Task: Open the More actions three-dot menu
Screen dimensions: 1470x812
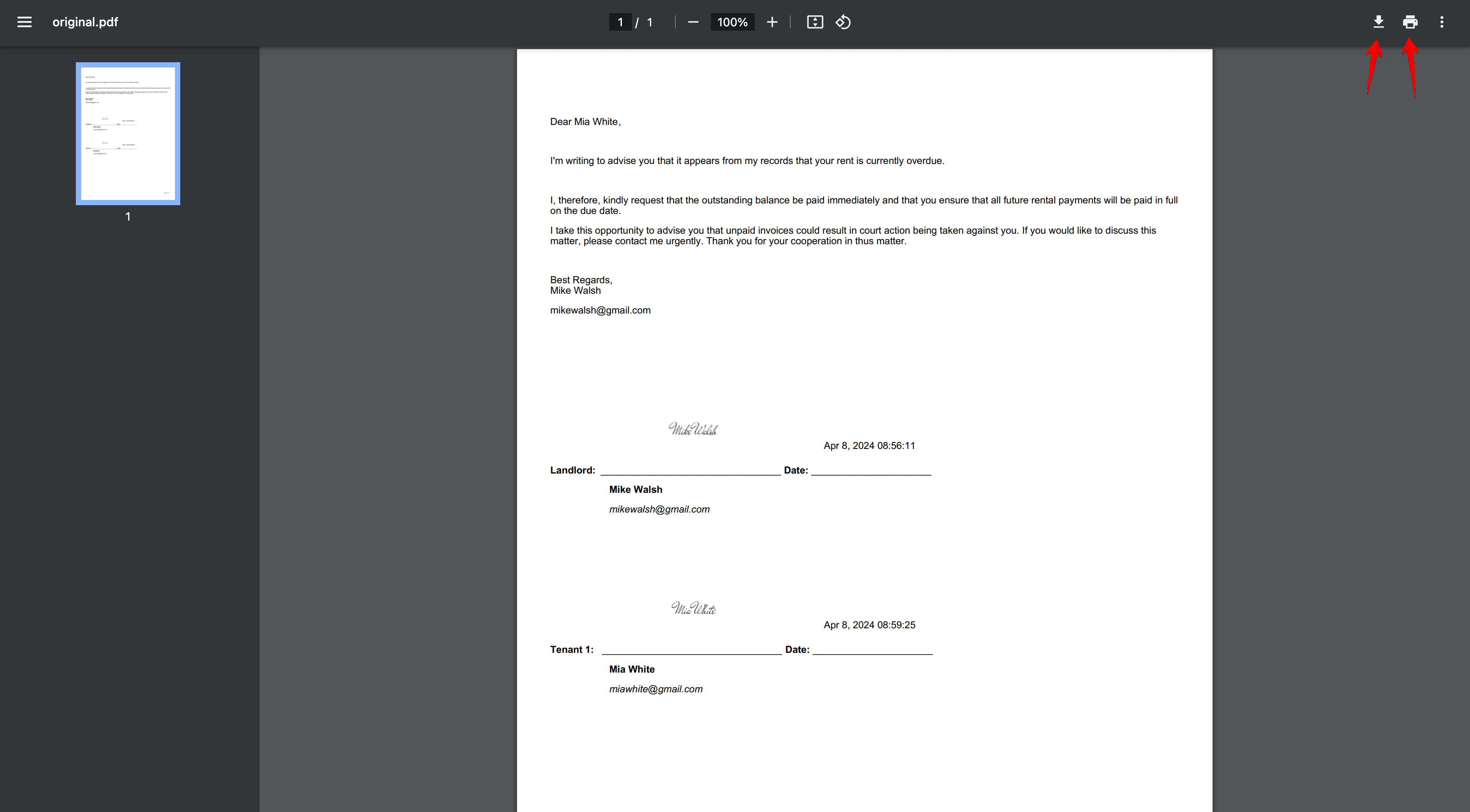Action: coord(1442,22)
